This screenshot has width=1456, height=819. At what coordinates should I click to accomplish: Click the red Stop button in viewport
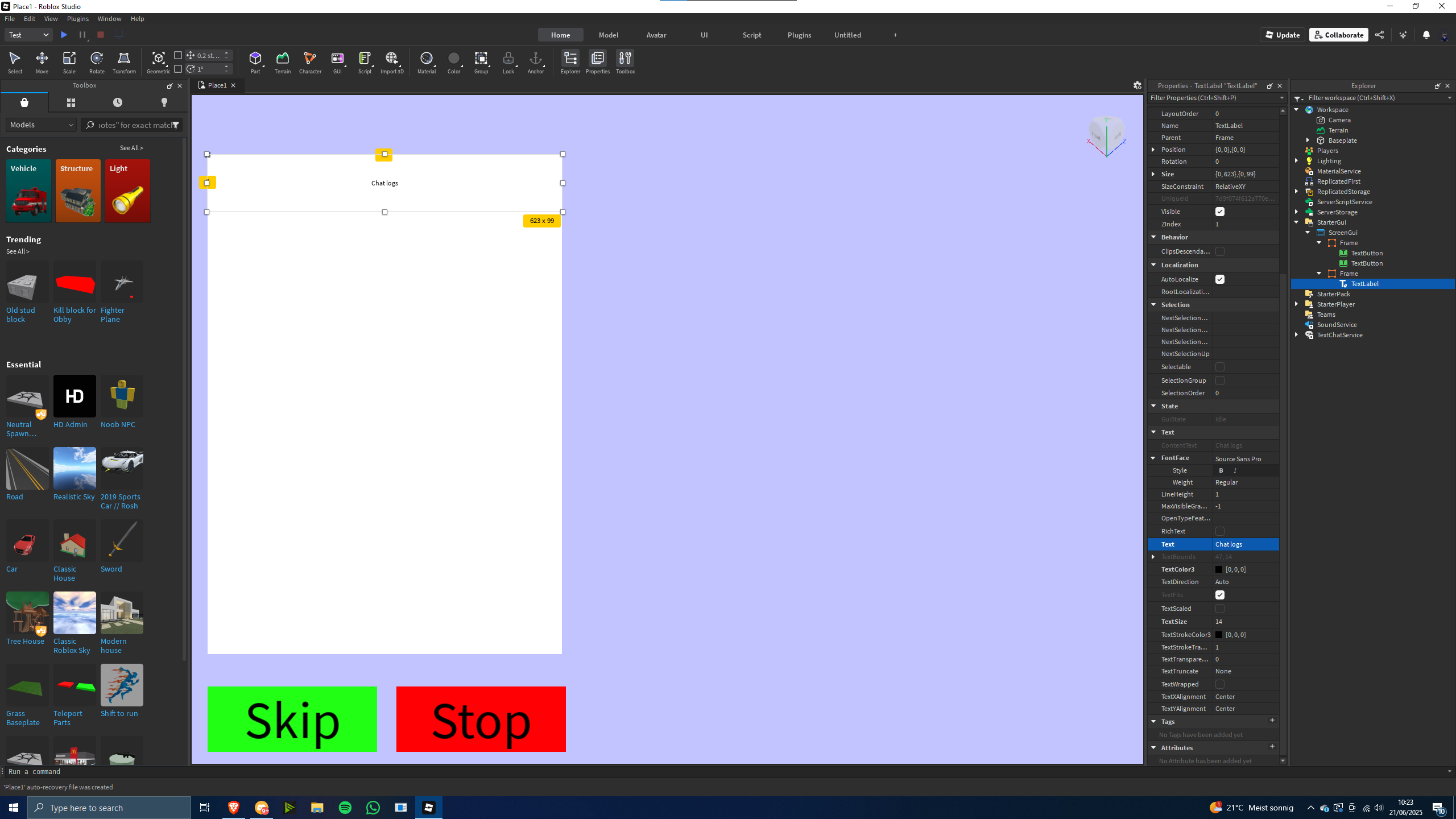tap(481, 719)
